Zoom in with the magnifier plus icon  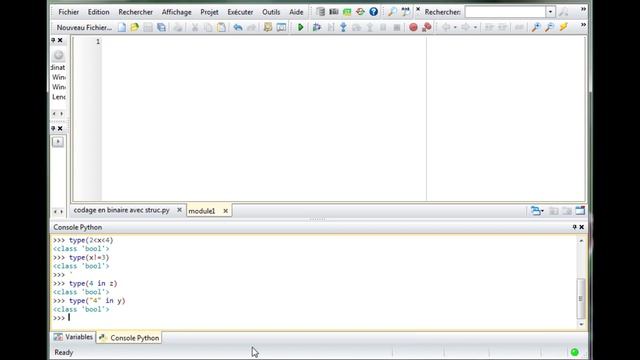click(x=536, y=27)
